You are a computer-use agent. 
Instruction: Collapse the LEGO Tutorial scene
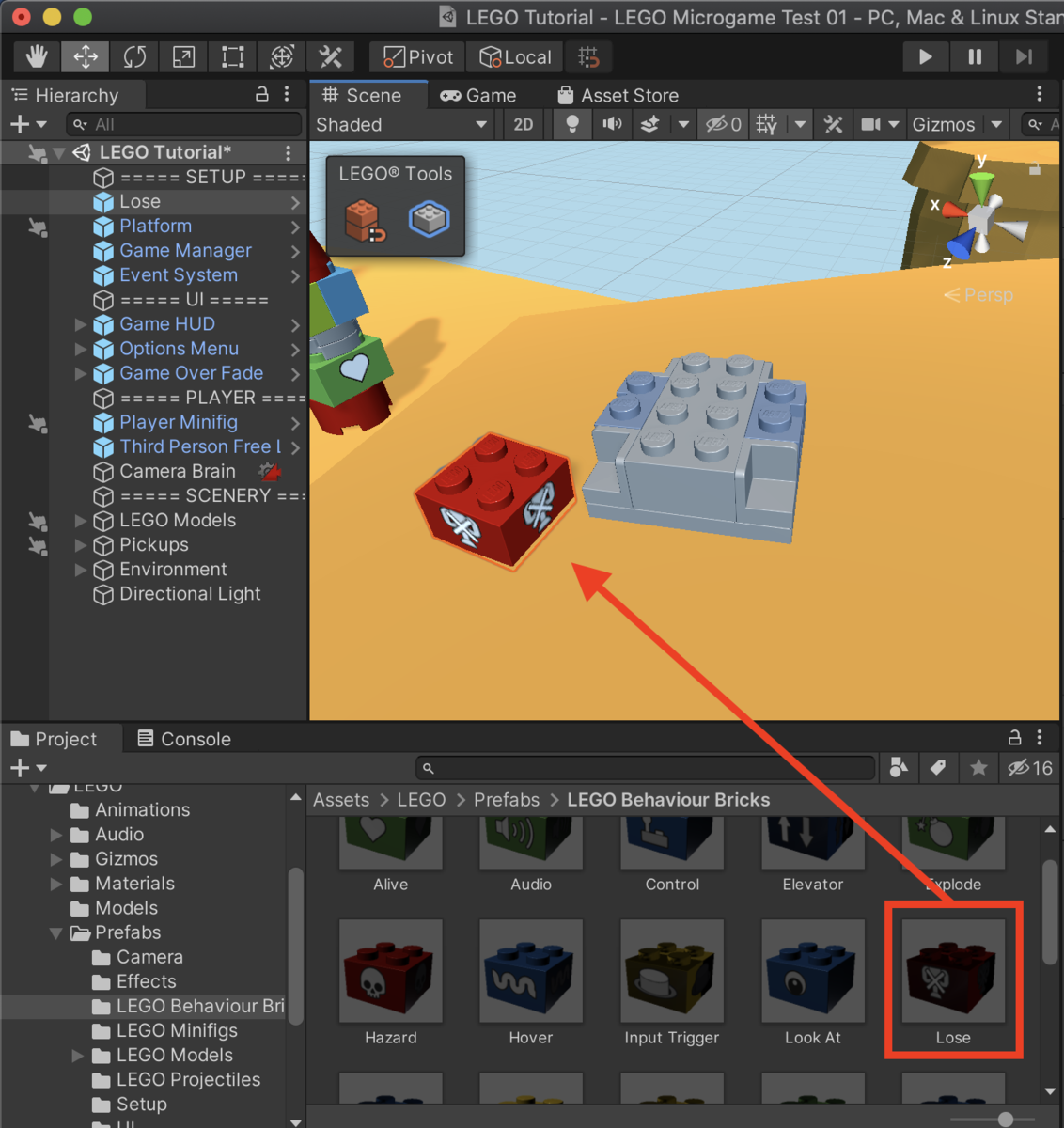point(59,152)
